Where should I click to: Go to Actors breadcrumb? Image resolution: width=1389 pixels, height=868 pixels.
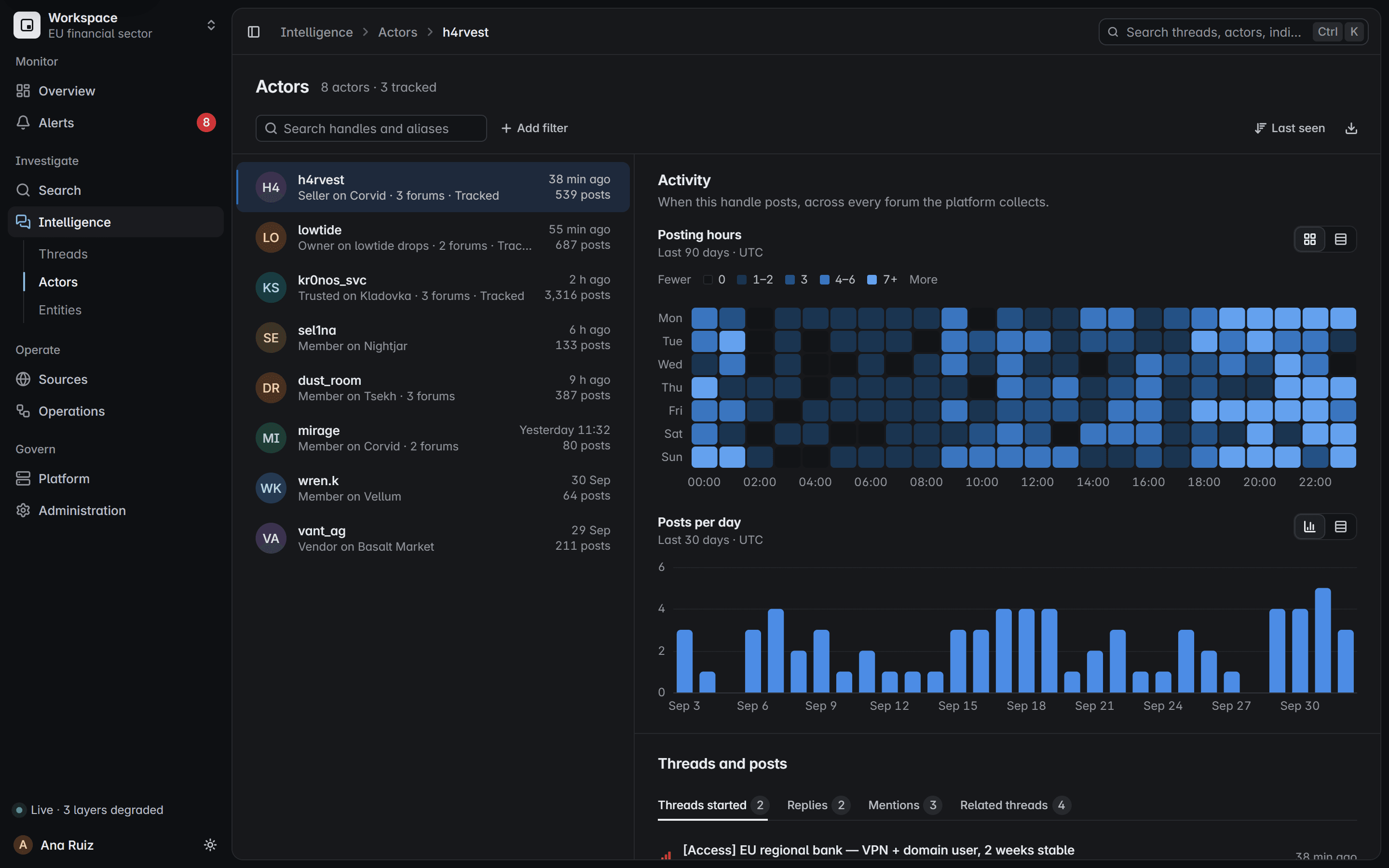pos(397,32)
